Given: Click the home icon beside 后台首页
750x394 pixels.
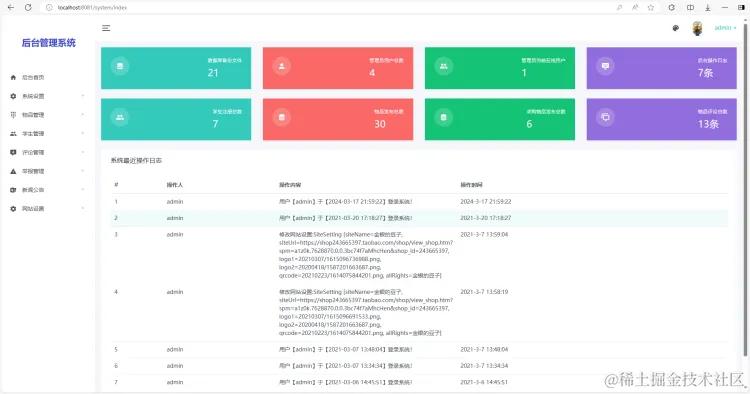Looking at the screenshot, I should tap(13, 77).
